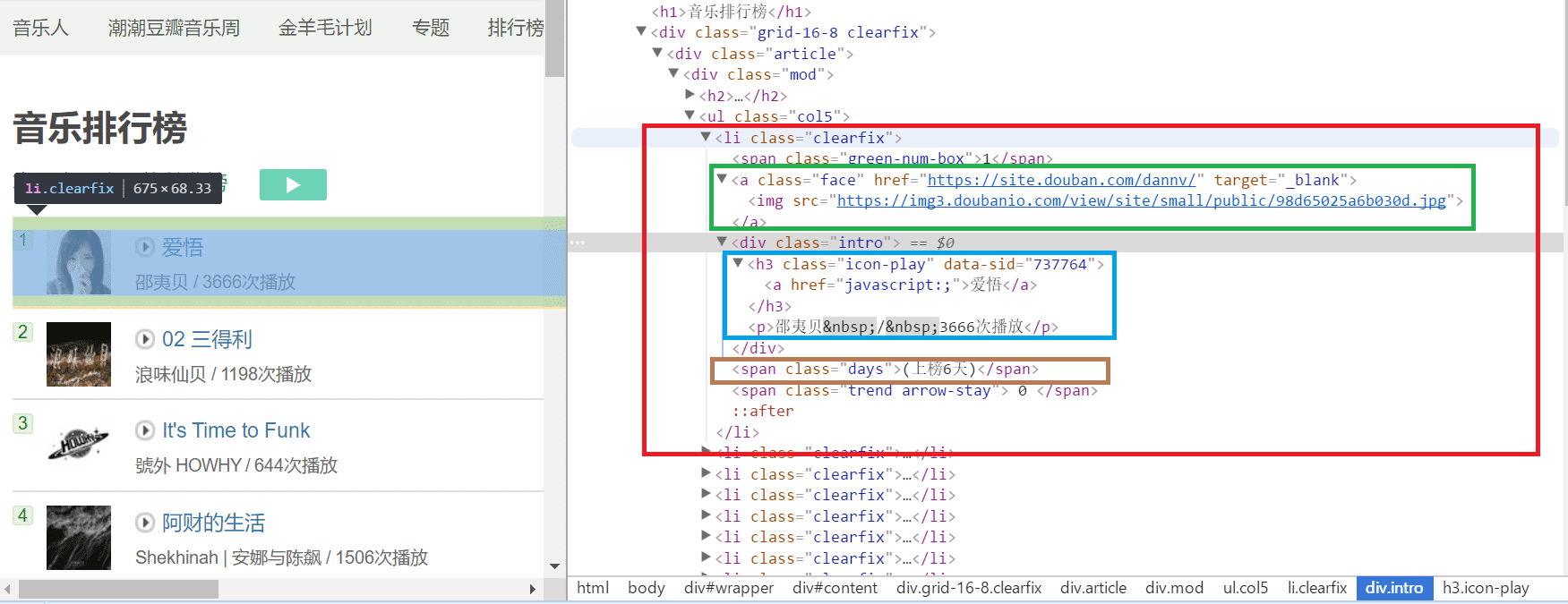Image resolution: width=1568 pixels, height=604 pixels.
Task: Open the HOWHY logo thumbnail
Action: click(79, 446)
